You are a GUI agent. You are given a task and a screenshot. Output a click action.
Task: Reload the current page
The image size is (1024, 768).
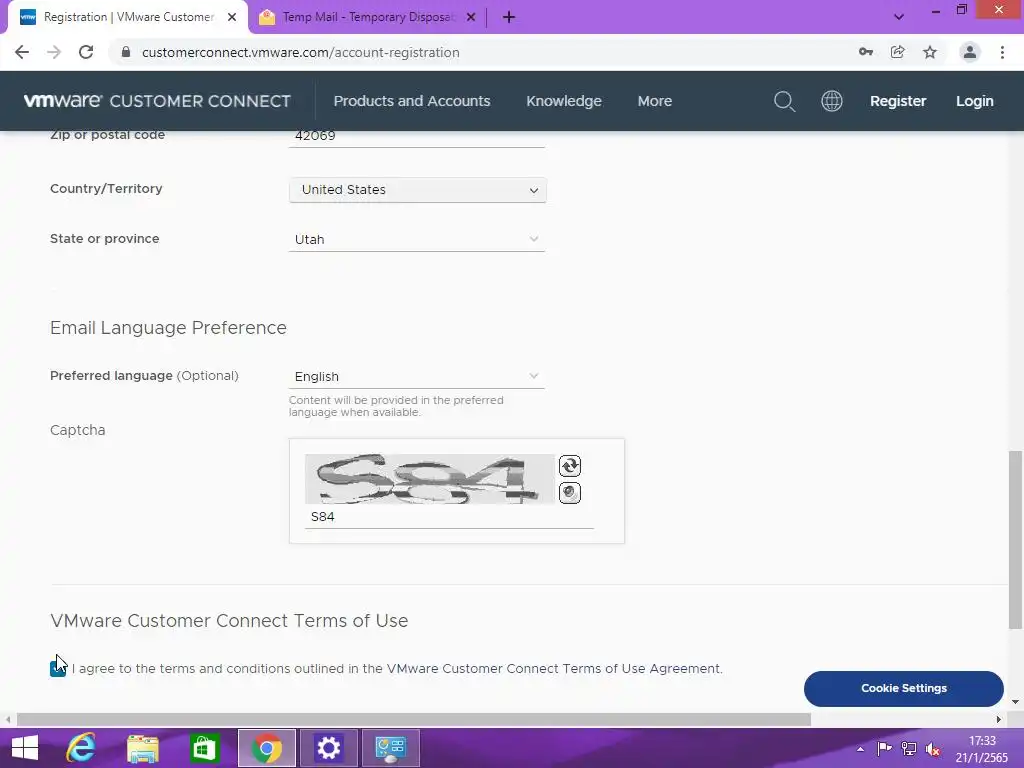(x=86, y=52)
